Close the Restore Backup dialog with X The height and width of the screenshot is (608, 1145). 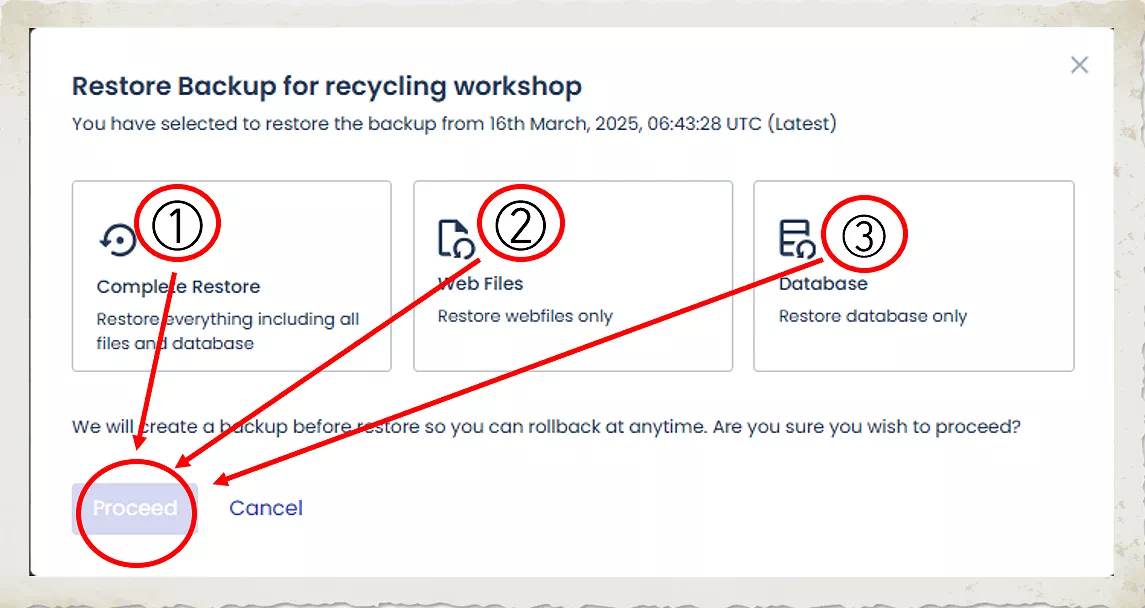pyautogui.click(x=1079, y=66)
